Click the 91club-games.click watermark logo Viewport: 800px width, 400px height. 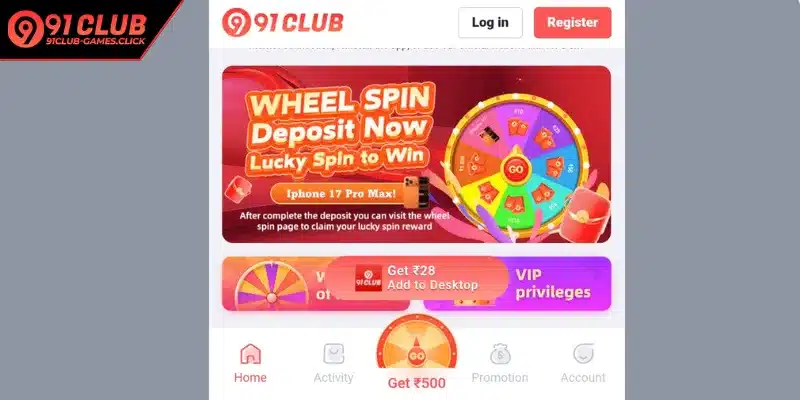(78, 30)
